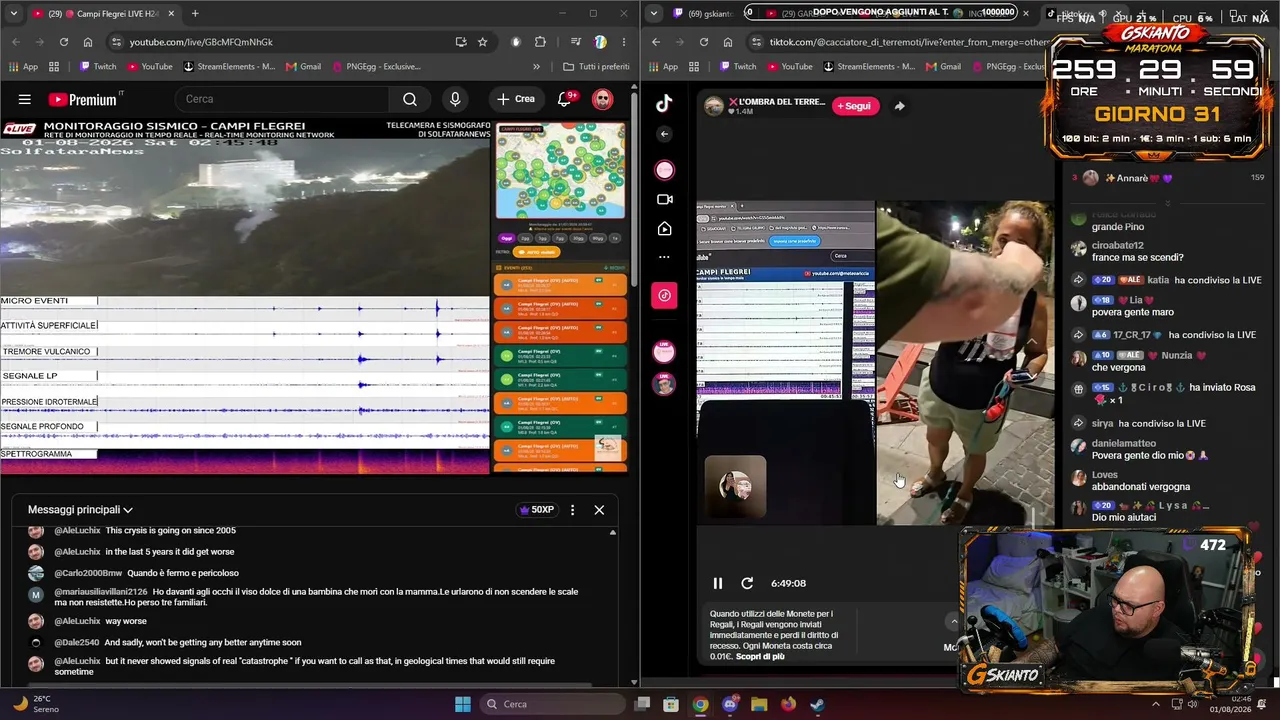Go back in the TikTok browser window
1280x720 pixels.
pyautogui.click(x=656, y=42)
